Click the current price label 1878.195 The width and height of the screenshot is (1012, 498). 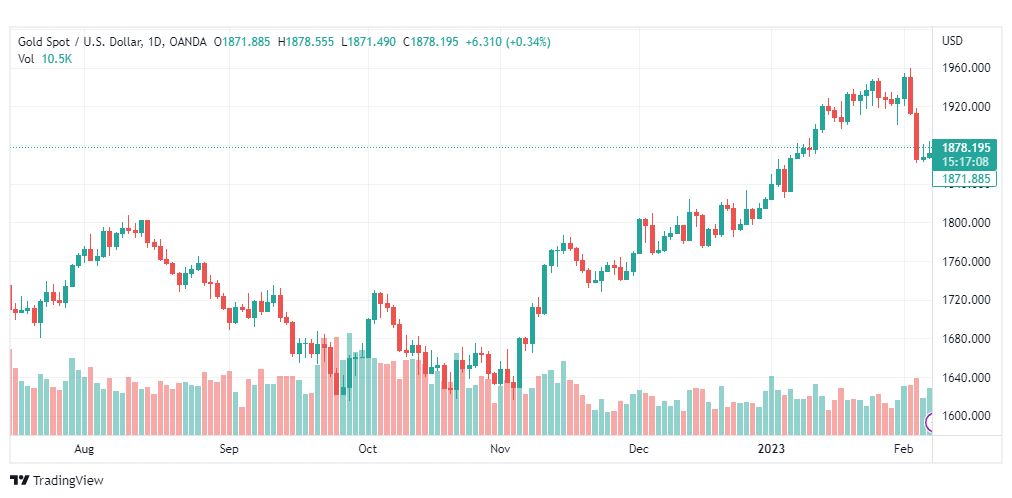coord(965,147)
